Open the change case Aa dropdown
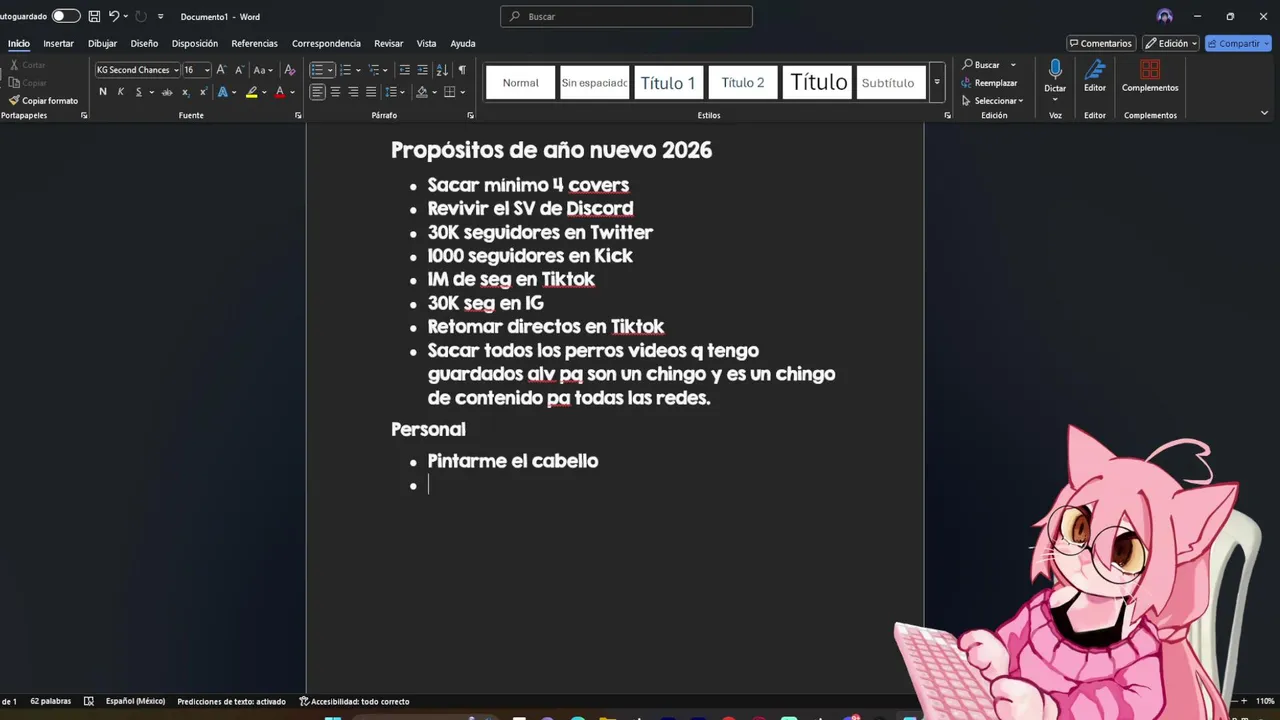The image size is (1280, 720). (x=263, y=70)
